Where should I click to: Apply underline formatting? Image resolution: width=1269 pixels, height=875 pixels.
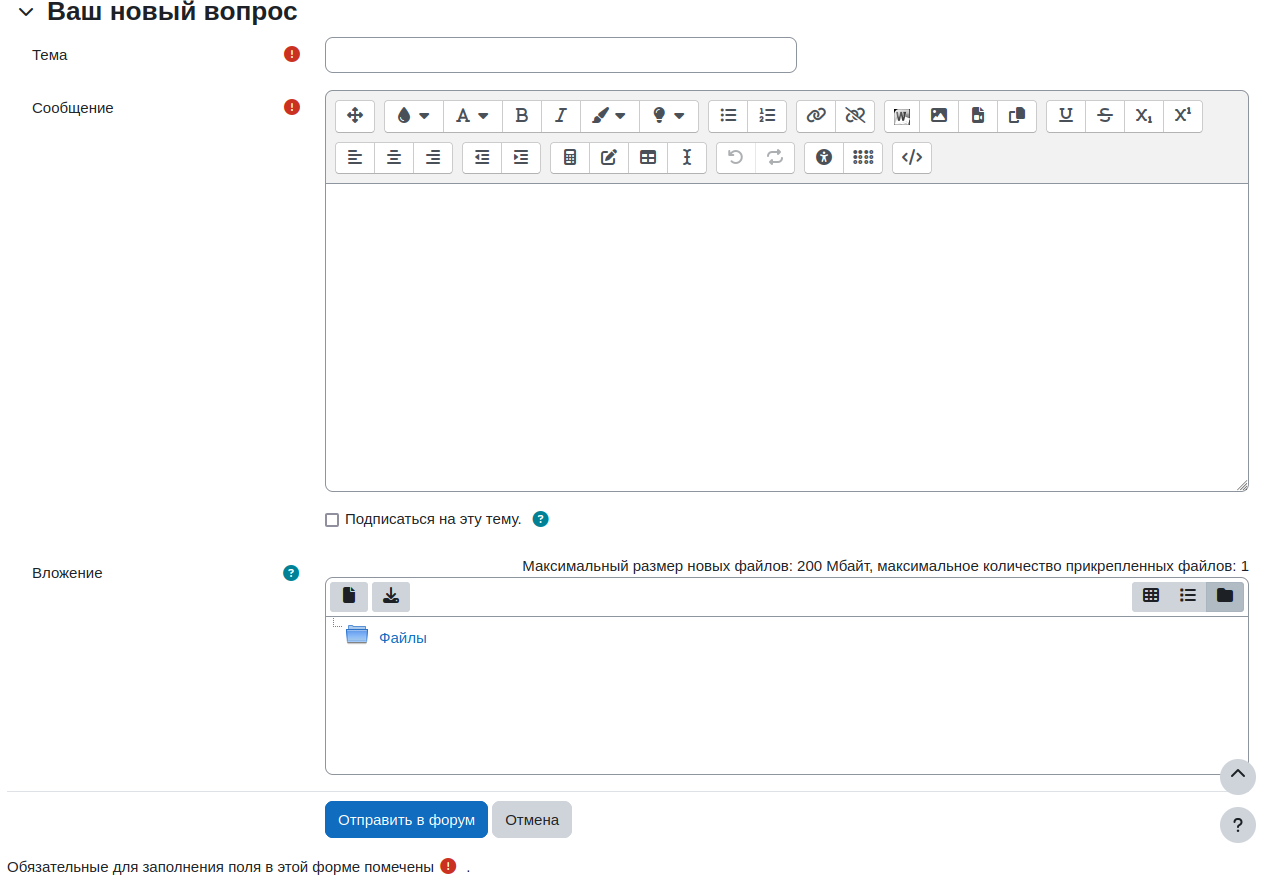click(x=1066, y=116)
